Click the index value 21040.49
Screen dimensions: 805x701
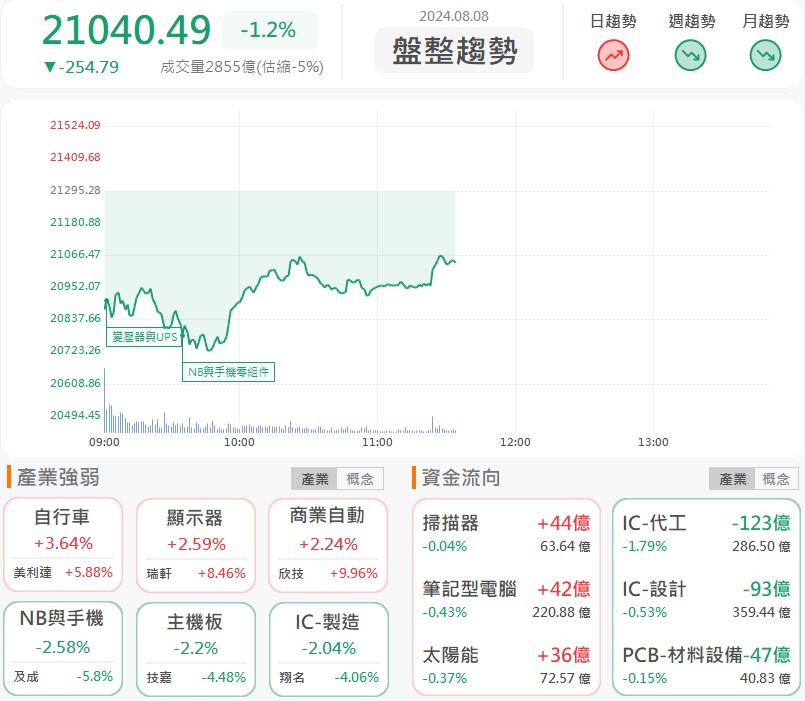coord(126,30)
